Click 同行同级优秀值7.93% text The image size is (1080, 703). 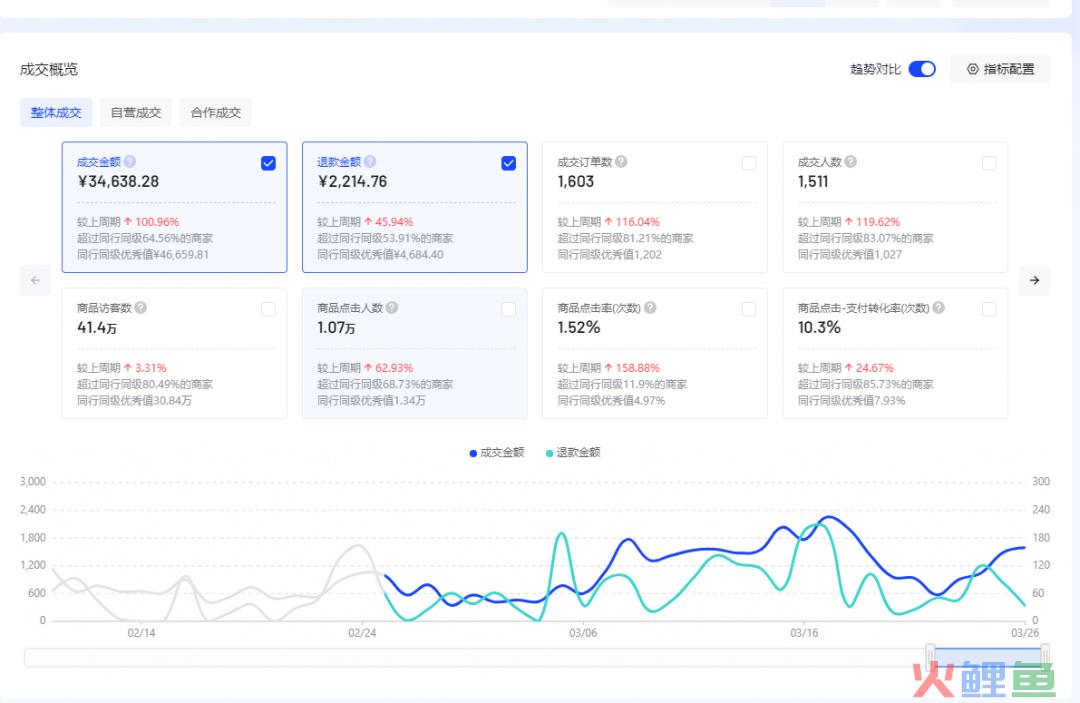851,400
